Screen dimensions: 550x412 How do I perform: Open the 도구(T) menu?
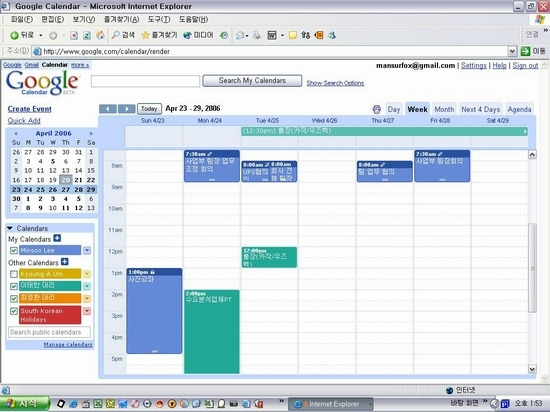(159, 19)
